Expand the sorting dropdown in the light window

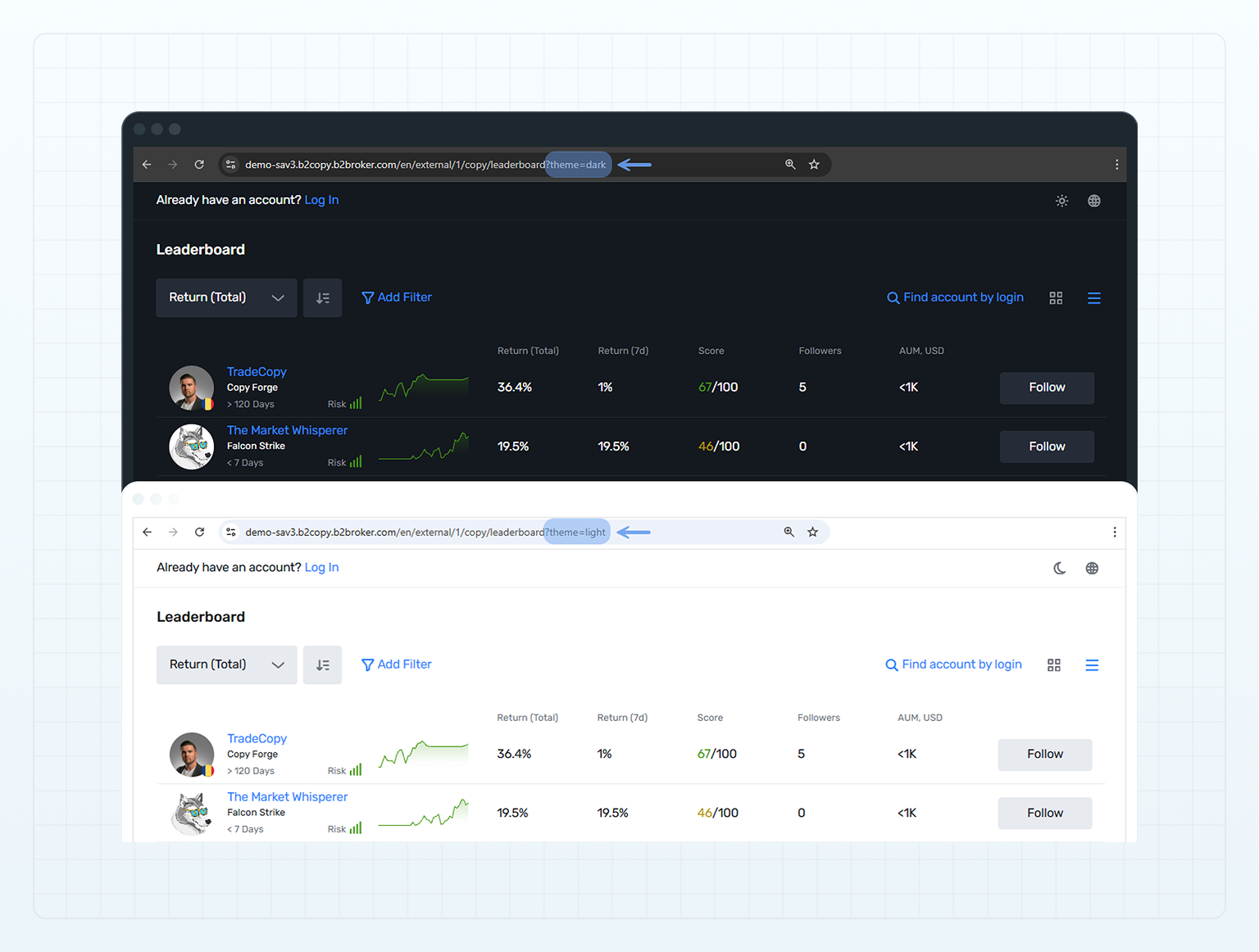pyautogui.click(x=226, y=664)
